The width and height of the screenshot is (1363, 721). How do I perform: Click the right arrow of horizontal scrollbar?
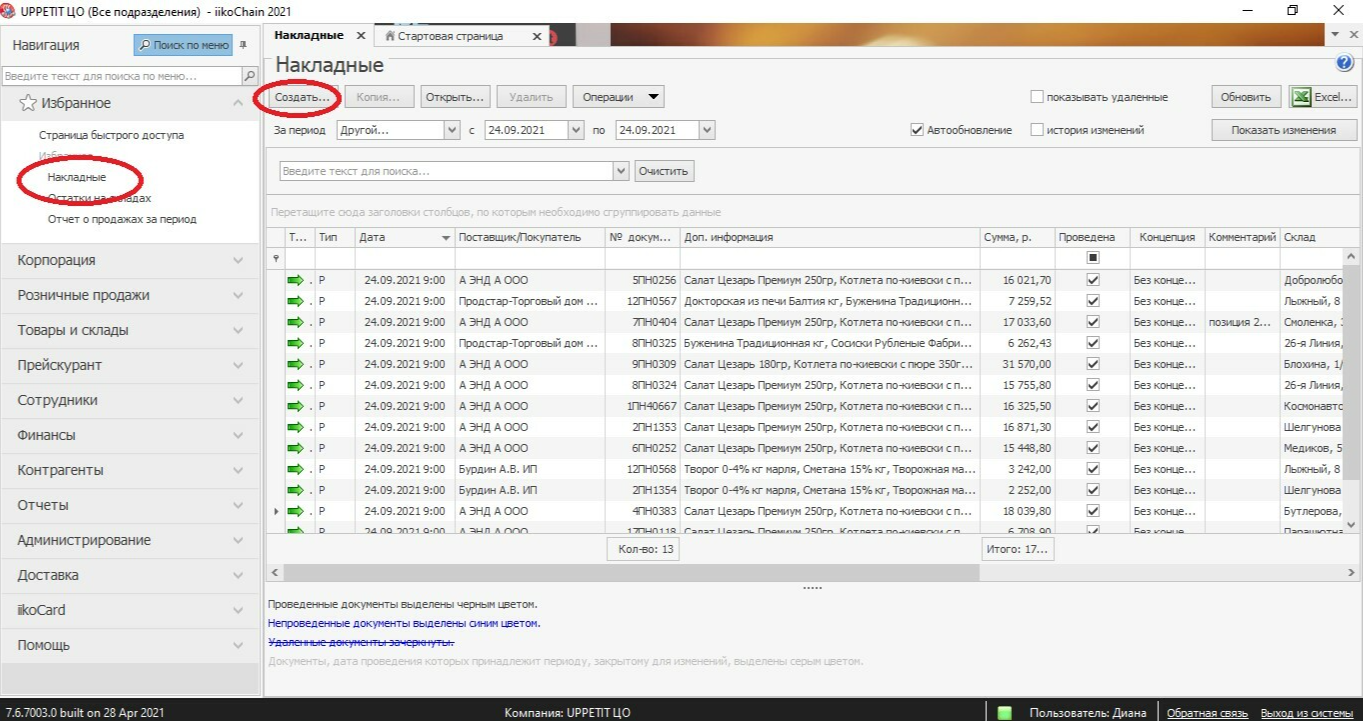1352,573
